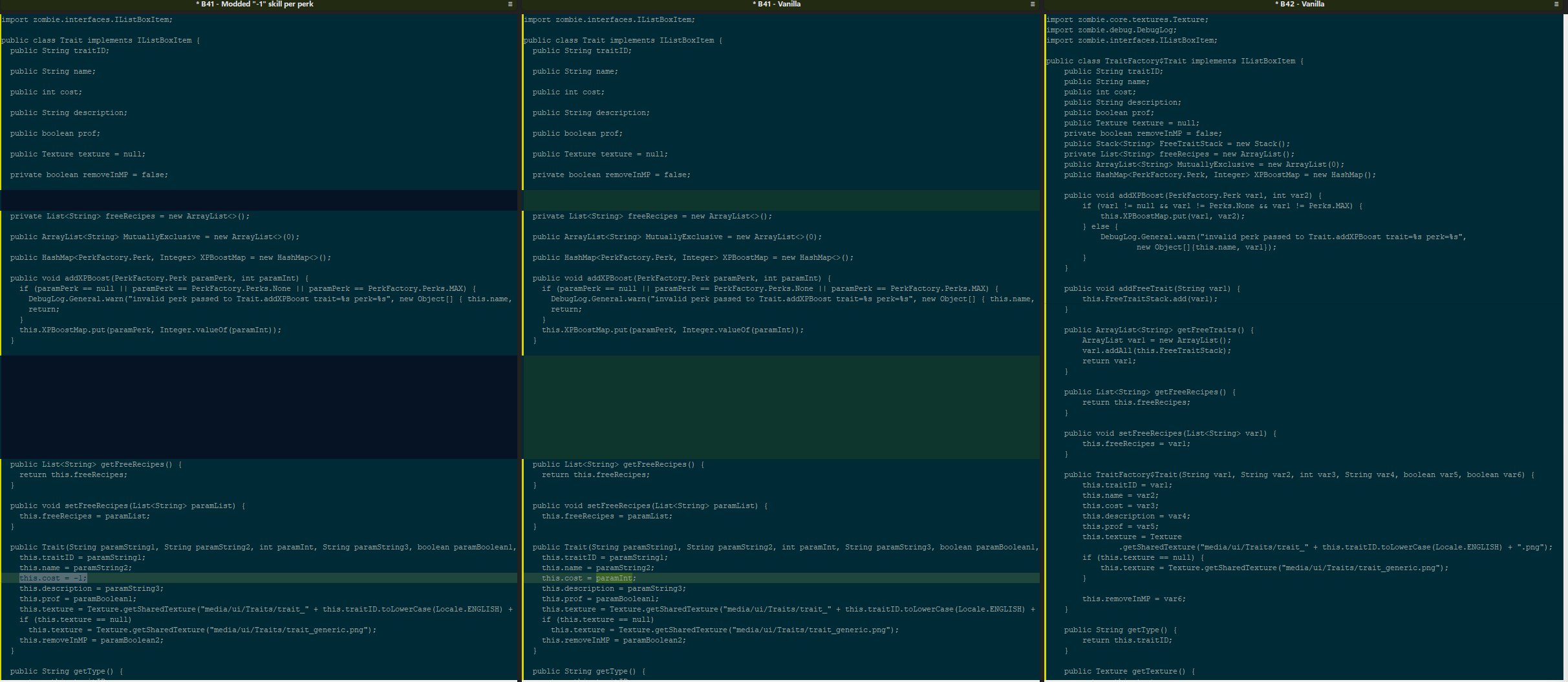Click 'this.removeInMP = var6;' line in B42 pane
The height and width of the screenshot is (682, 1568).
point(1134,599)
